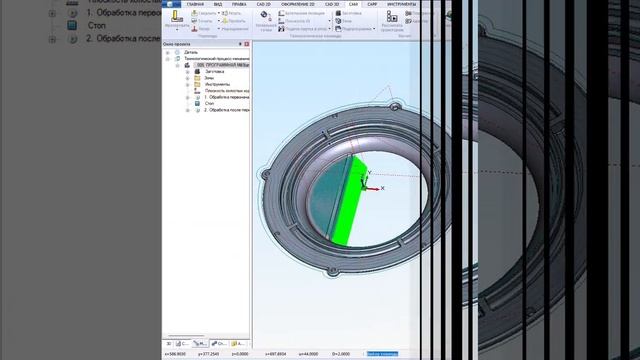Click the contour approach command icon
The height and width of the screenshot is (360, 640).
click(x=282, y=29)
